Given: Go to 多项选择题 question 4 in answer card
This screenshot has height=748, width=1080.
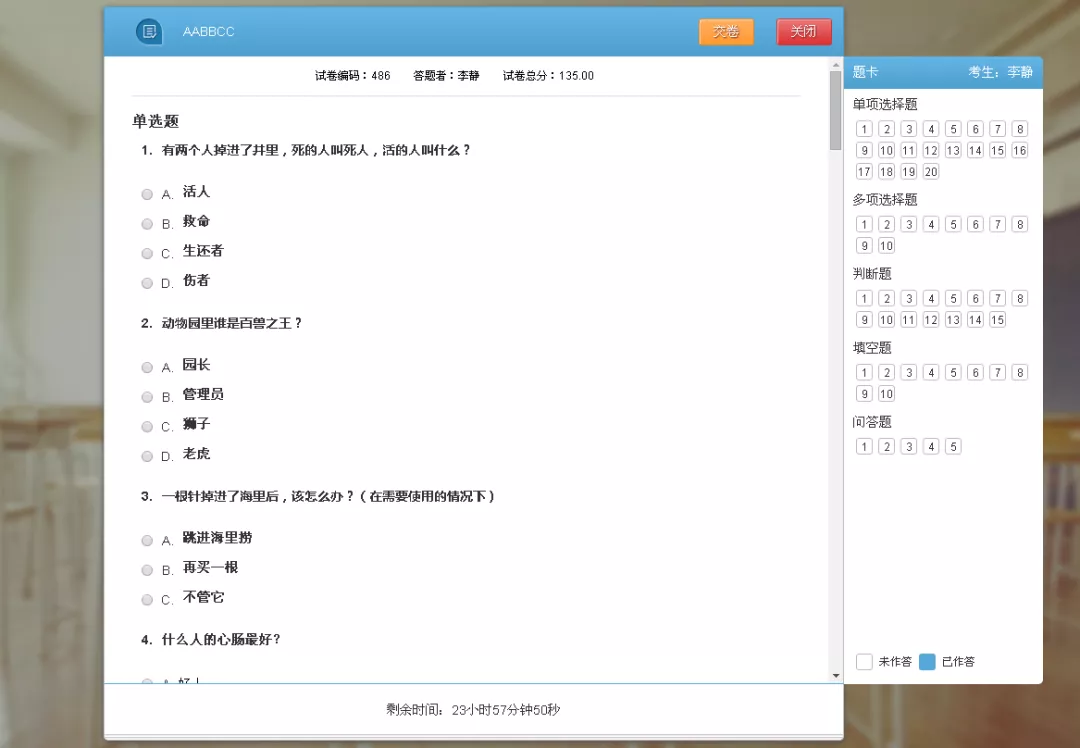Looking at the screenshot, I should pos(931,224).
